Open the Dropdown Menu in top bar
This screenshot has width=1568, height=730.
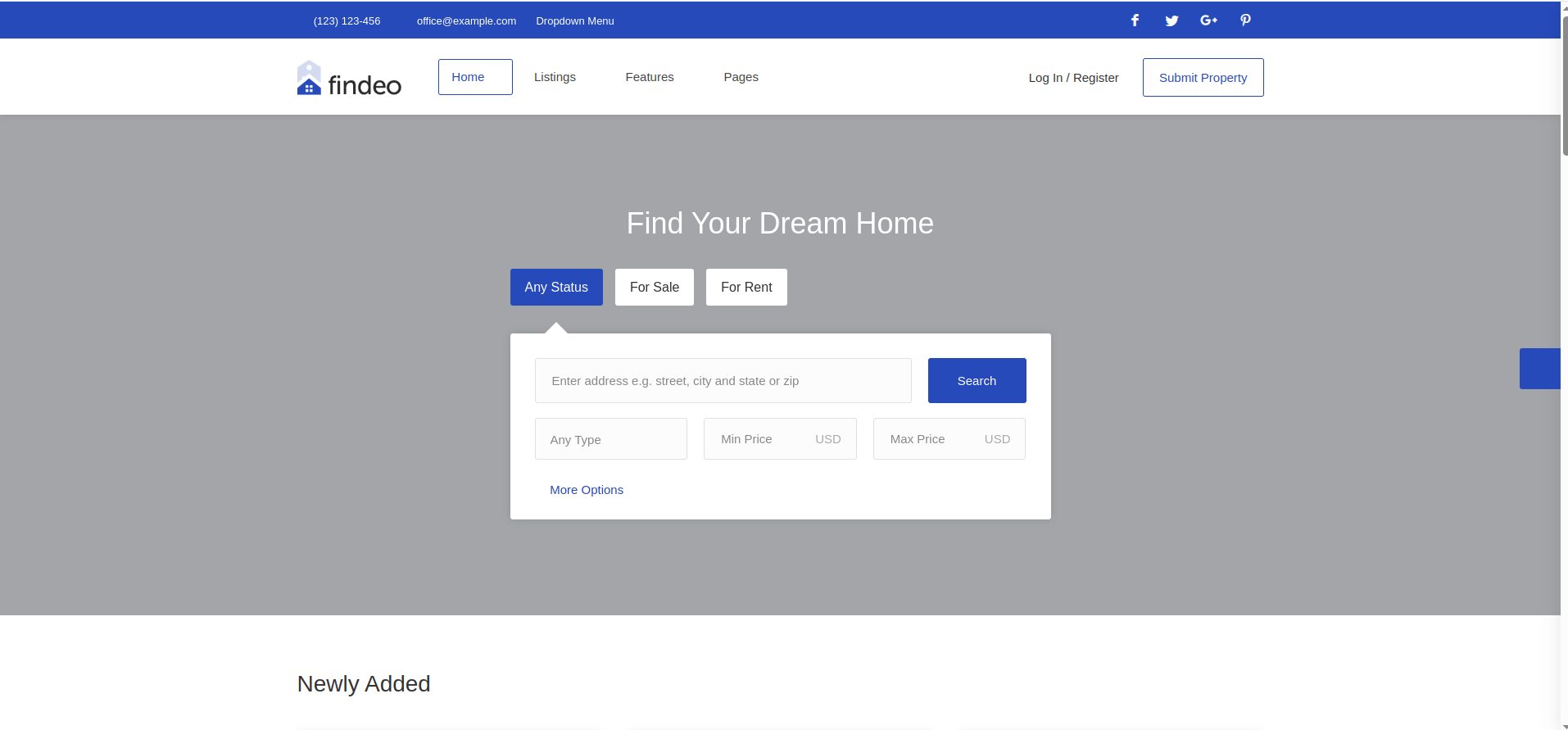(575, 21)
